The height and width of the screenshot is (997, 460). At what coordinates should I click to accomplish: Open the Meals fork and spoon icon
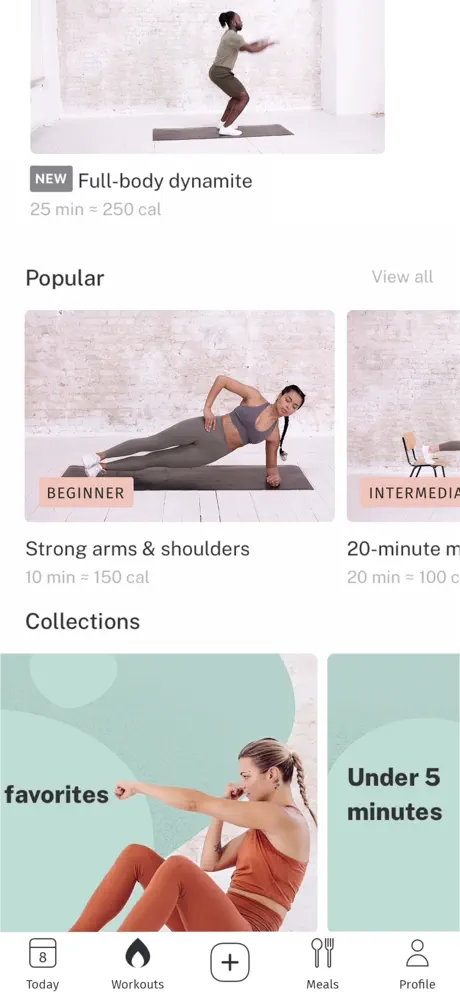click(x=323, y=953)
